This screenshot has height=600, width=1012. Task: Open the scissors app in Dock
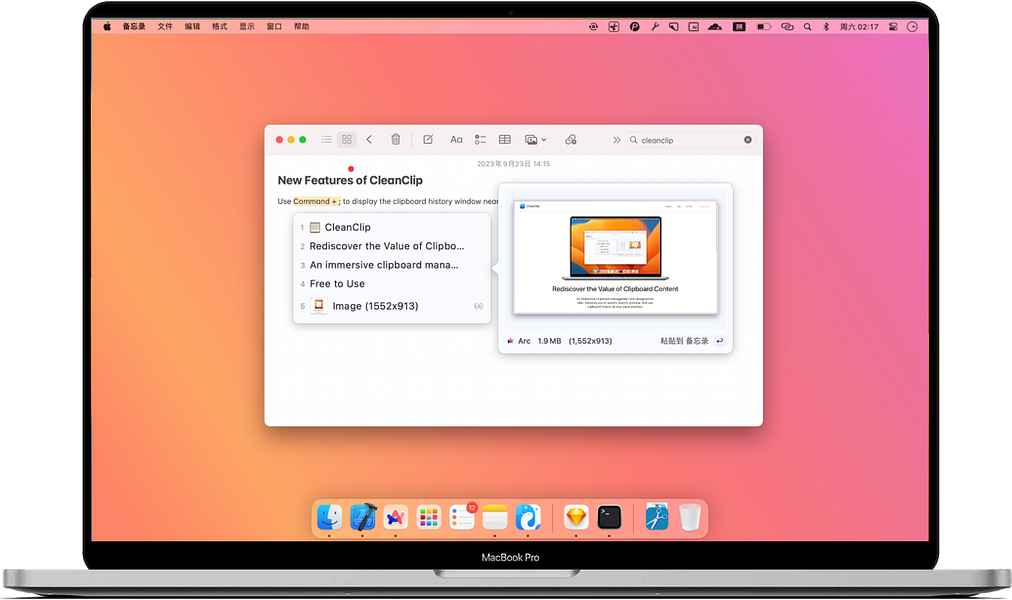click(657, 517)
